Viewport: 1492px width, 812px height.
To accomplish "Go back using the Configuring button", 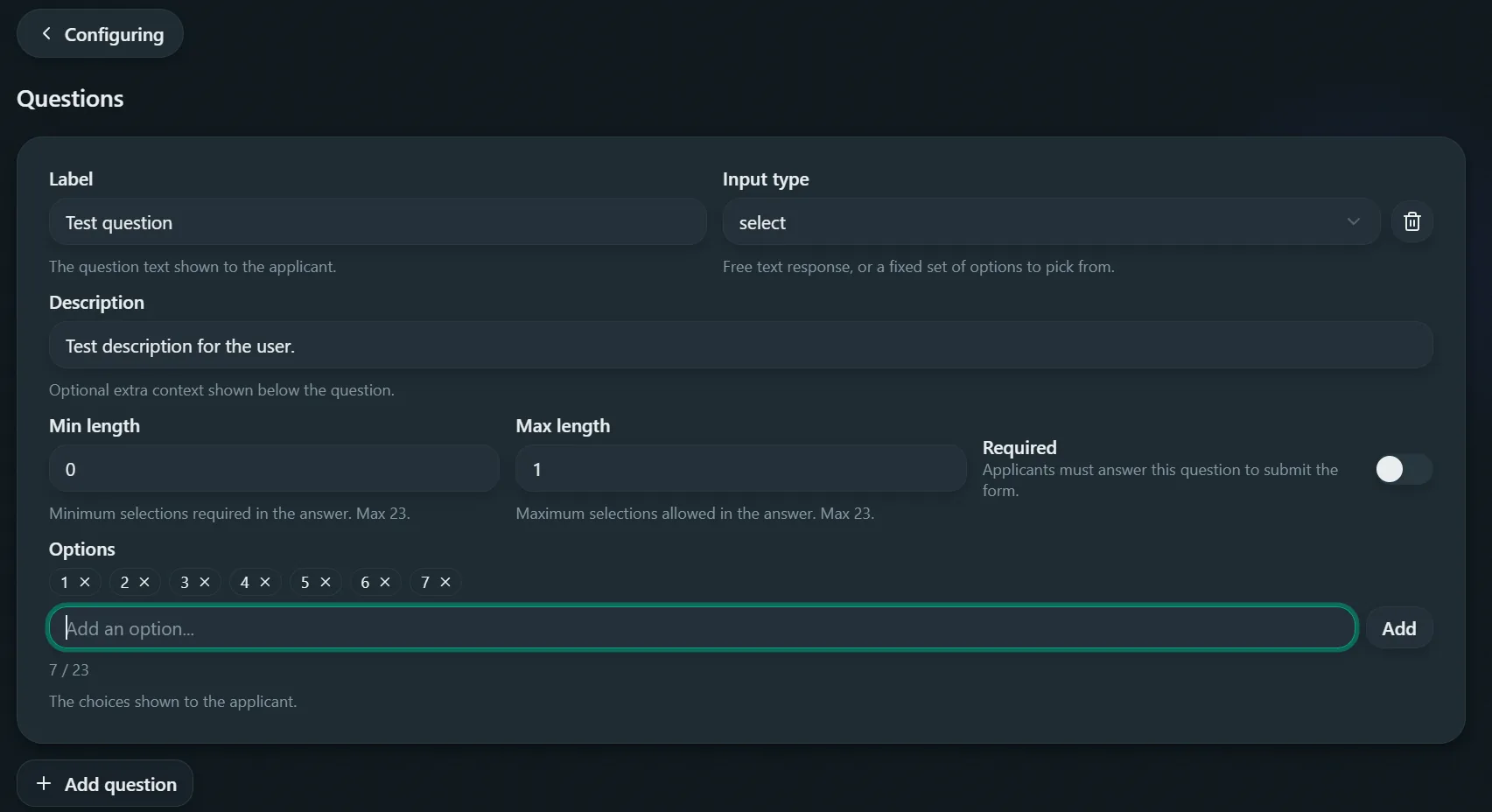I will tap(100, 34).
